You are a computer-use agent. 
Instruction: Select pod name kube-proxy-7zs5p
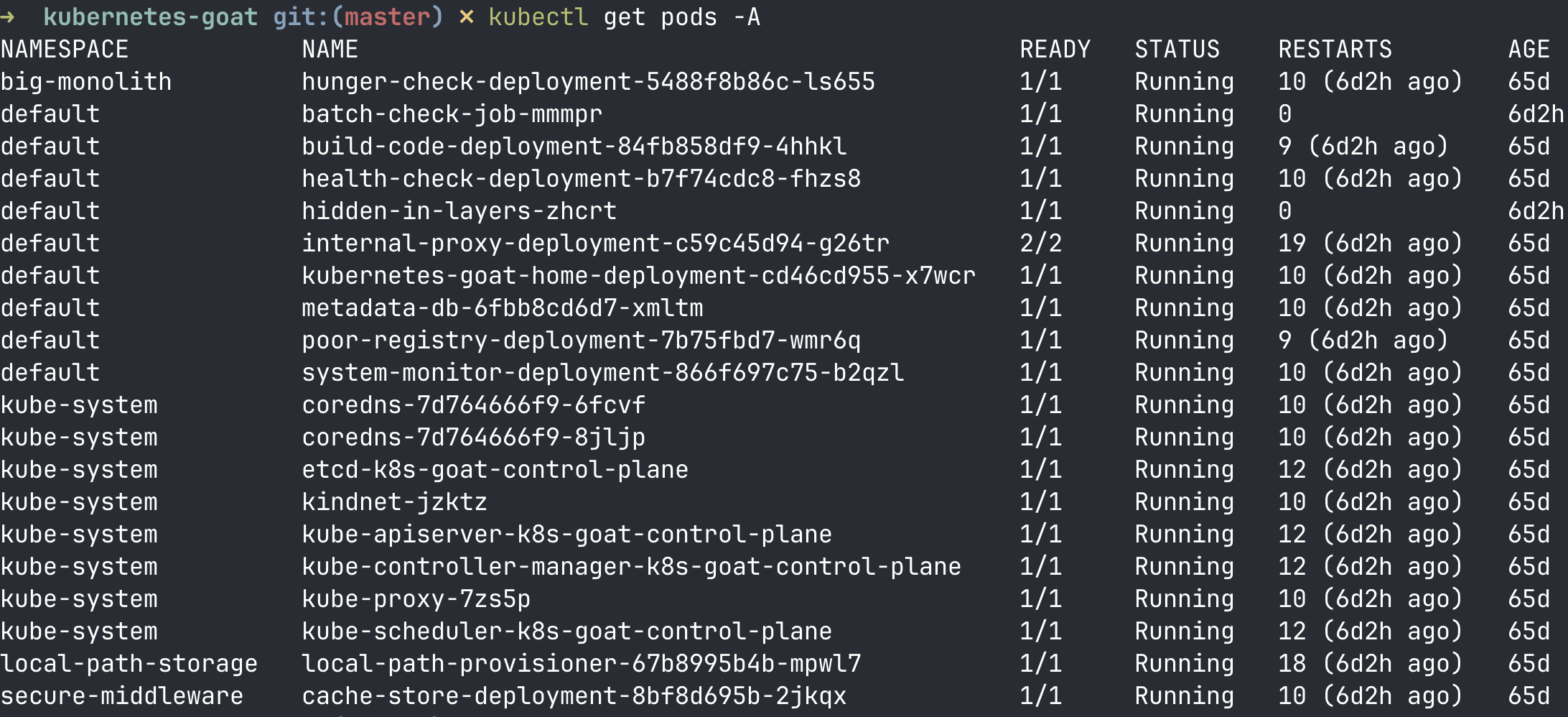tap(416, 598)
